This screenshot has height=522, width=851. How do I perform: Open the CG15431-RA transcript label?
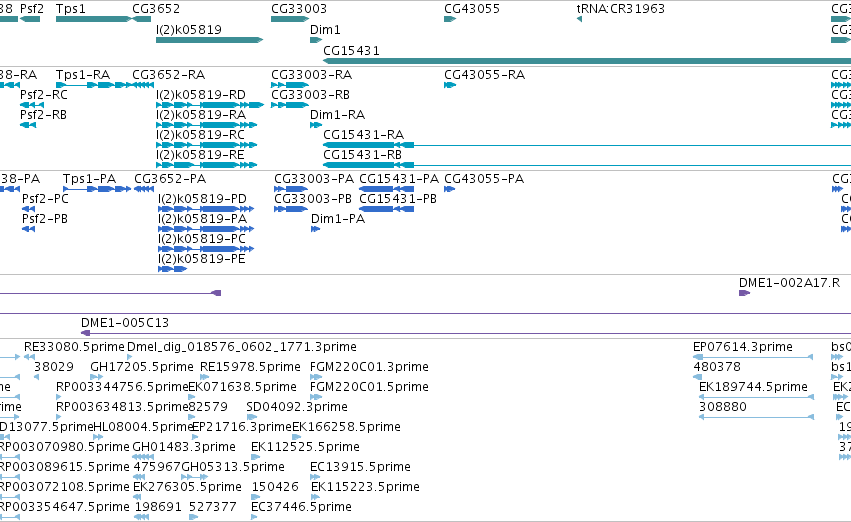(x=364, y=135)
